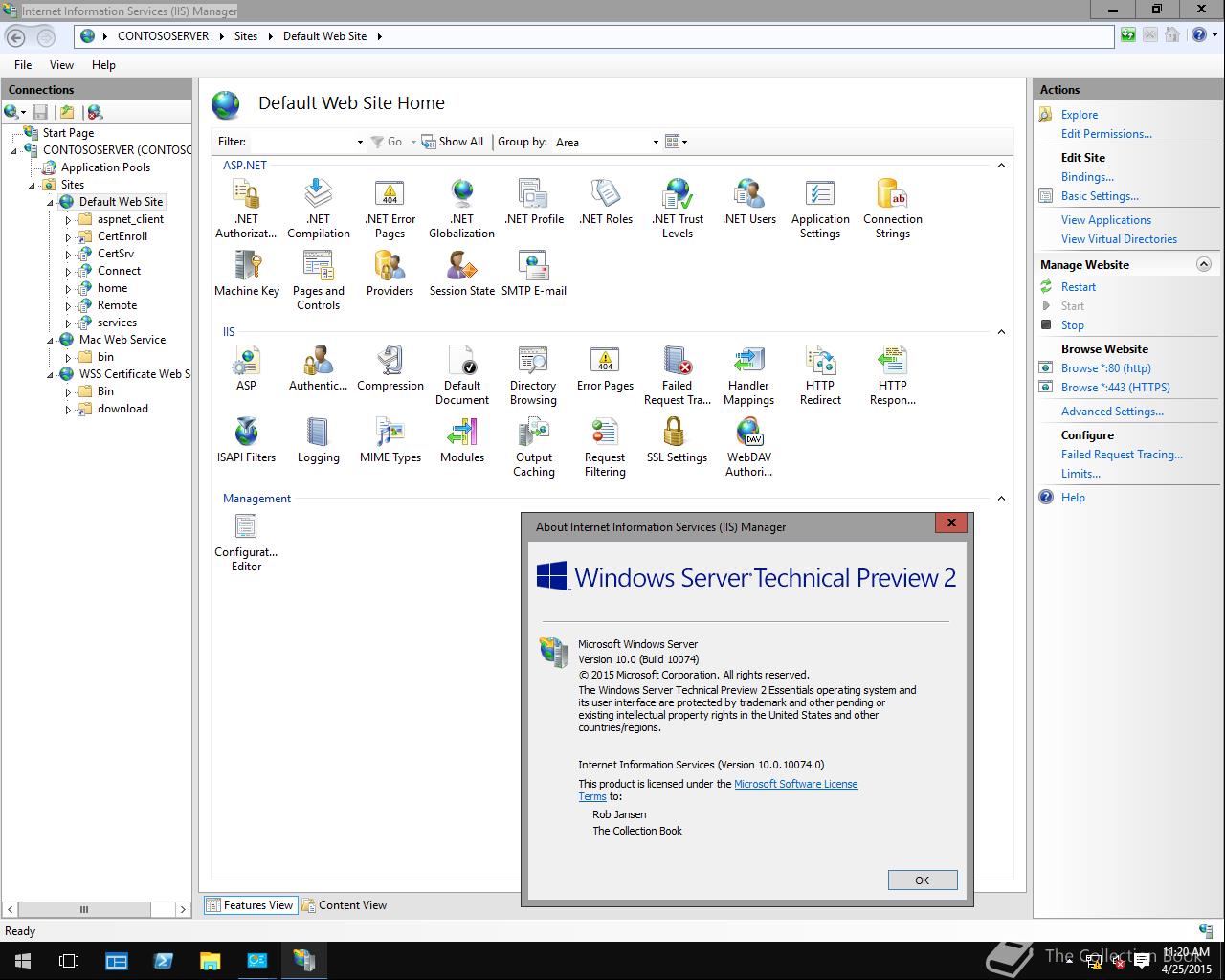Image resolution: width=1225 pixels, height=980 pixels.
Task: Click OK in the About dialog
Action: click(923, 880)
